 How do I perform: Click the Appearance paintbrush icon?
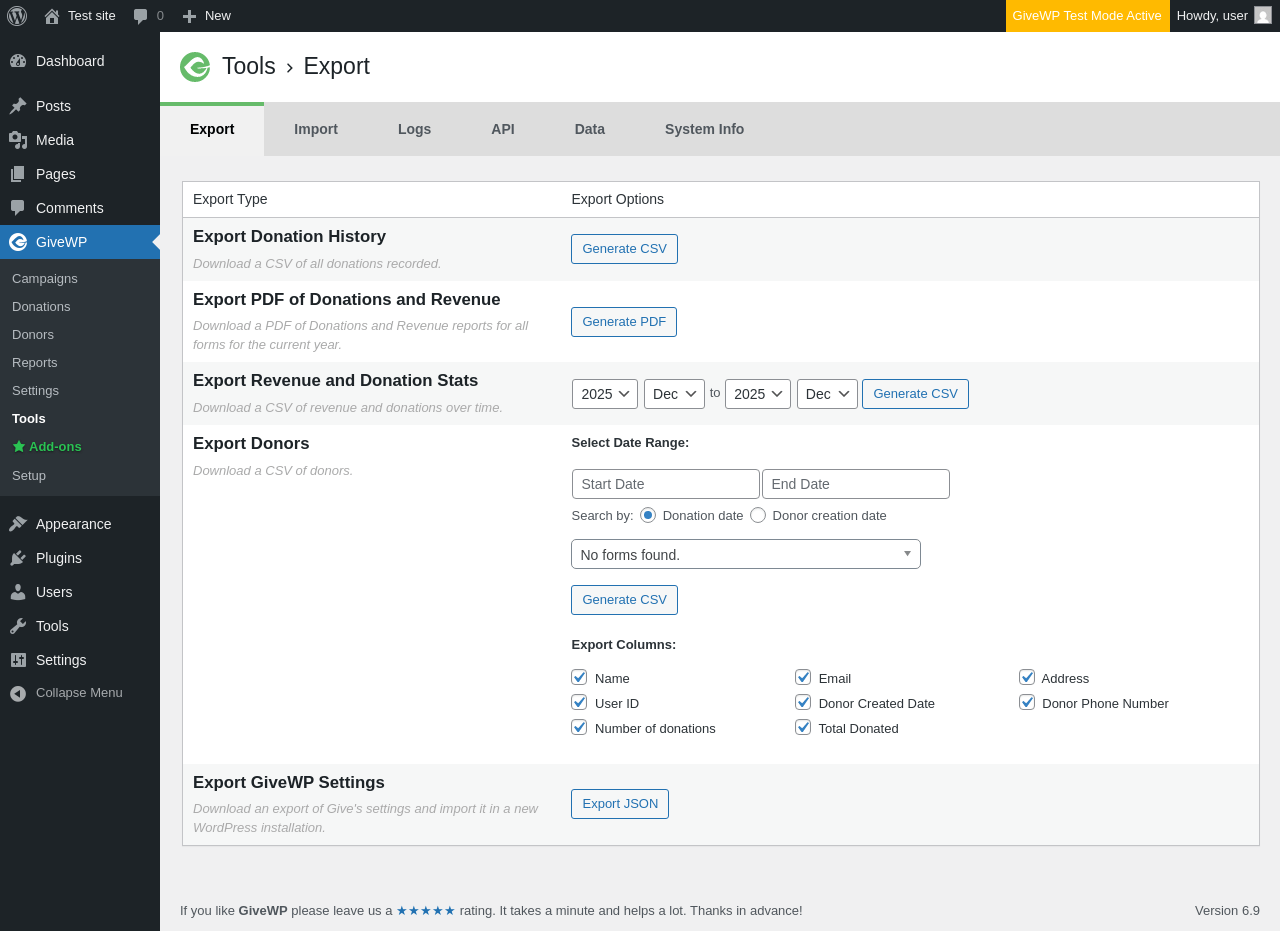pyautogui.click(x=18, y=524)
